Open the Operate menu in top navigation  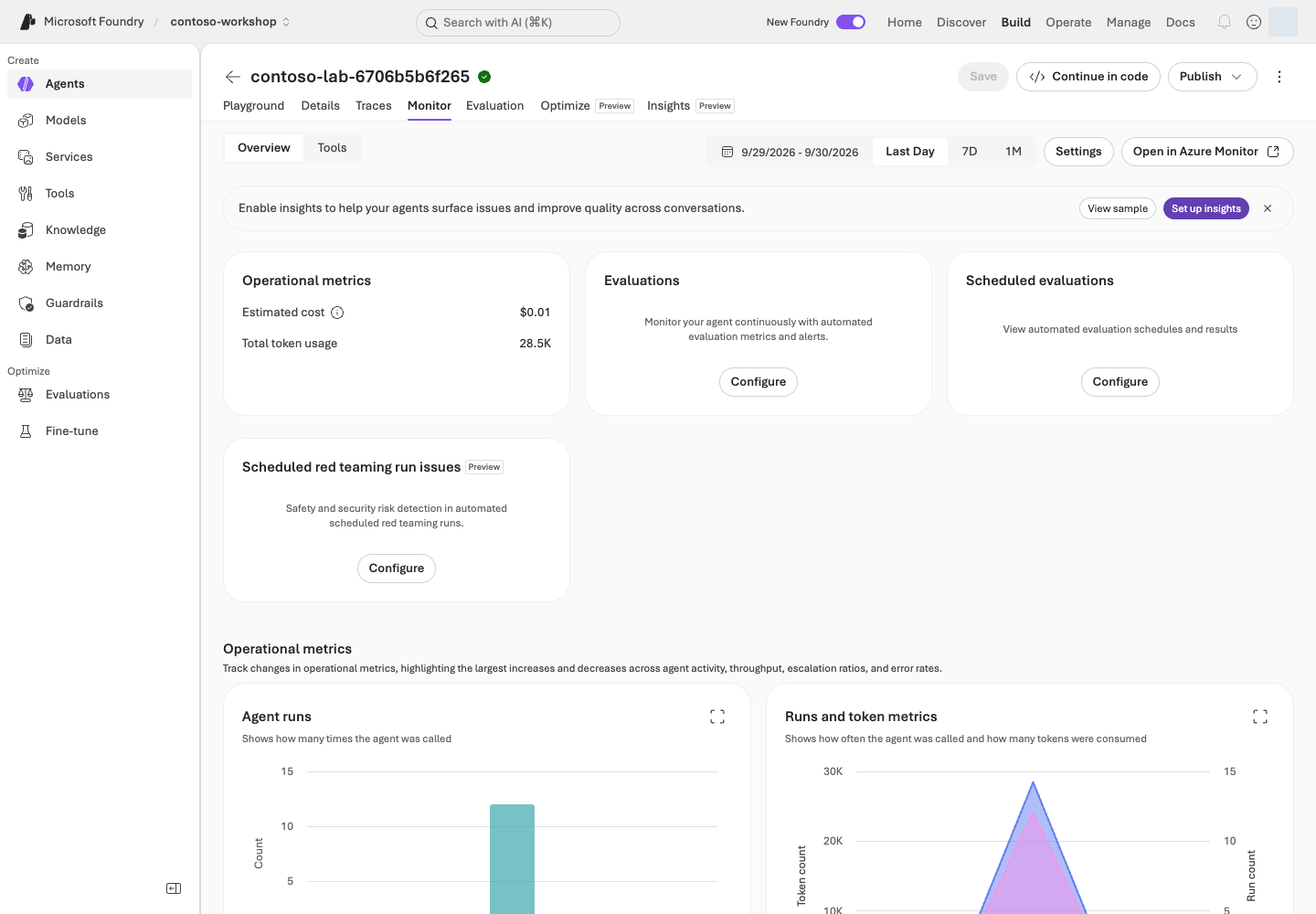tap(1068, 22)
